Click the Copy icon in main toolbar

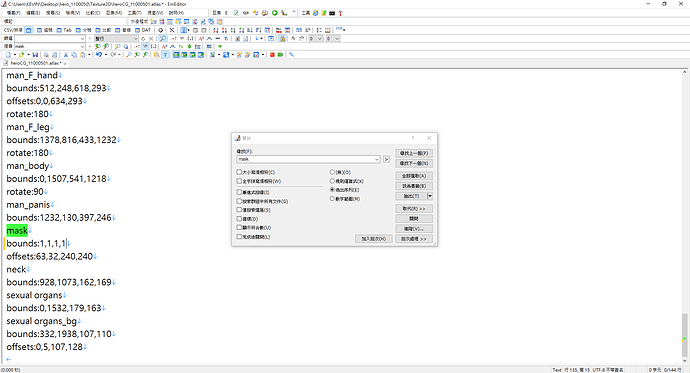tap(74, 55)
